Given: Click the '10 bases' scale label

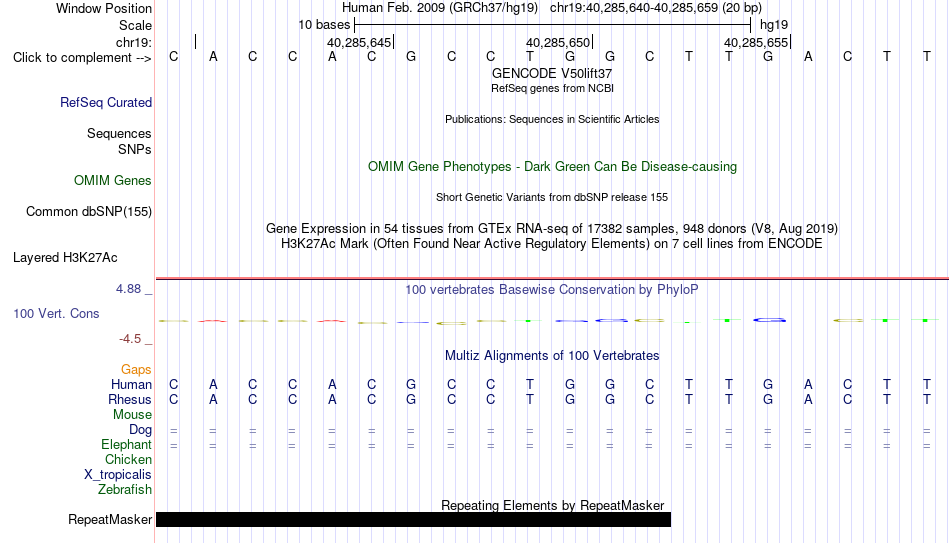Looking at the screenshot, I should [324, 25].
